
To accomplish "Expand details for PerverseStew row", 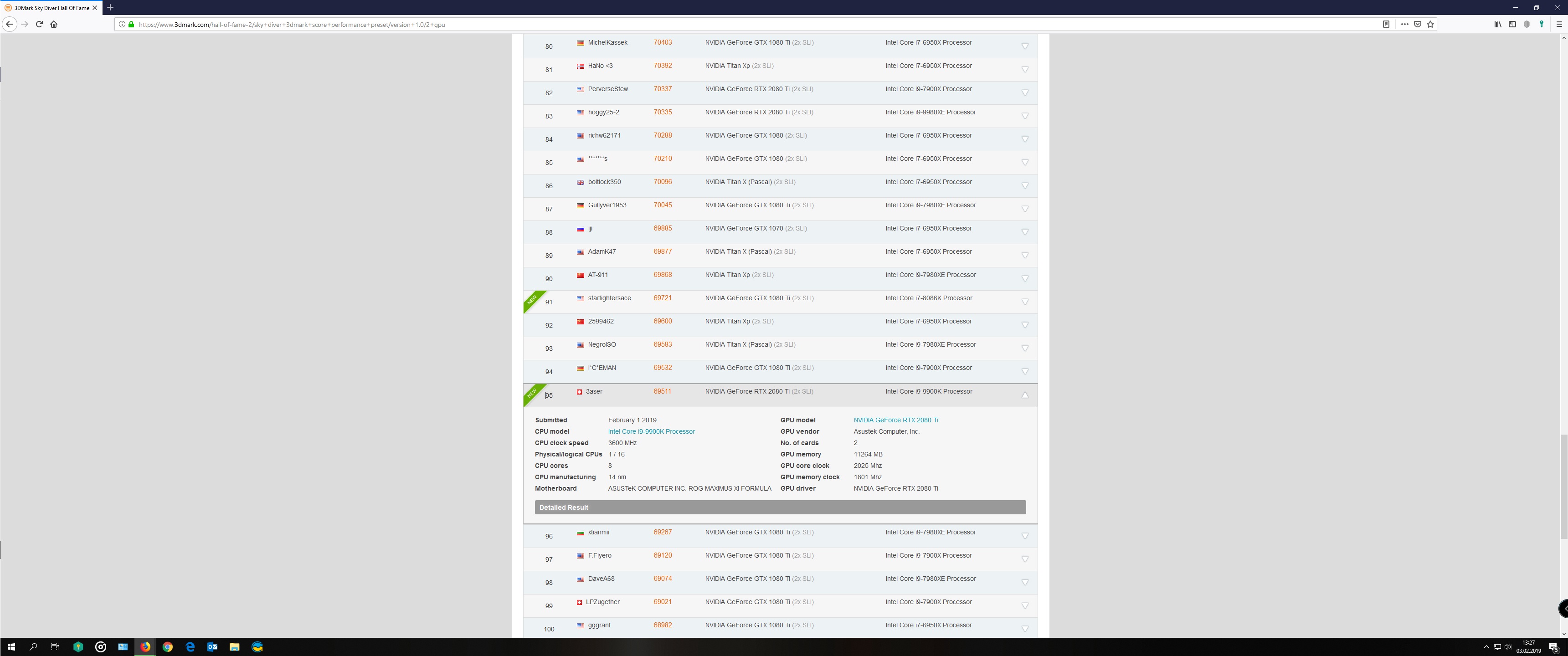I will click(x=1024, y=92).
